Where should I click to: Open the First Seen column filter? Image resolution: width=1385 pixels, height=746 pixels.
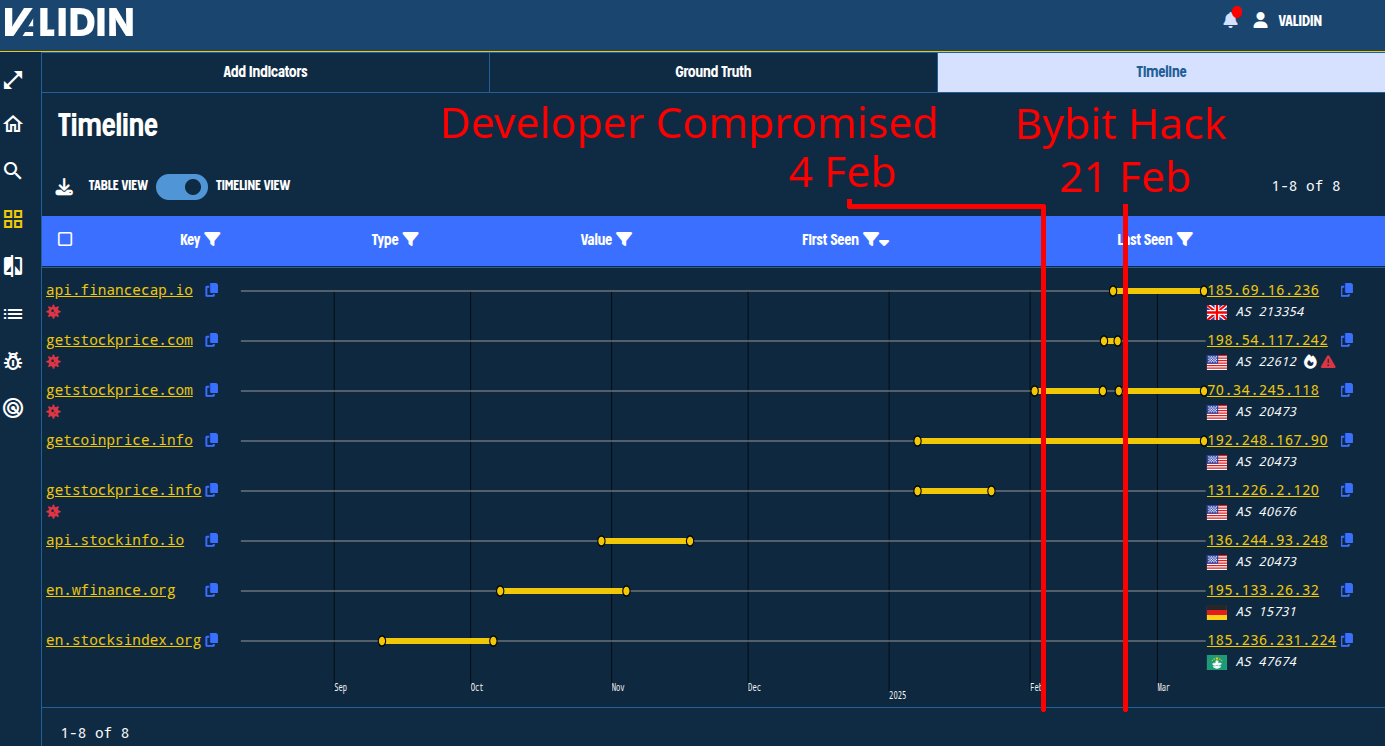tap(870, 240)
